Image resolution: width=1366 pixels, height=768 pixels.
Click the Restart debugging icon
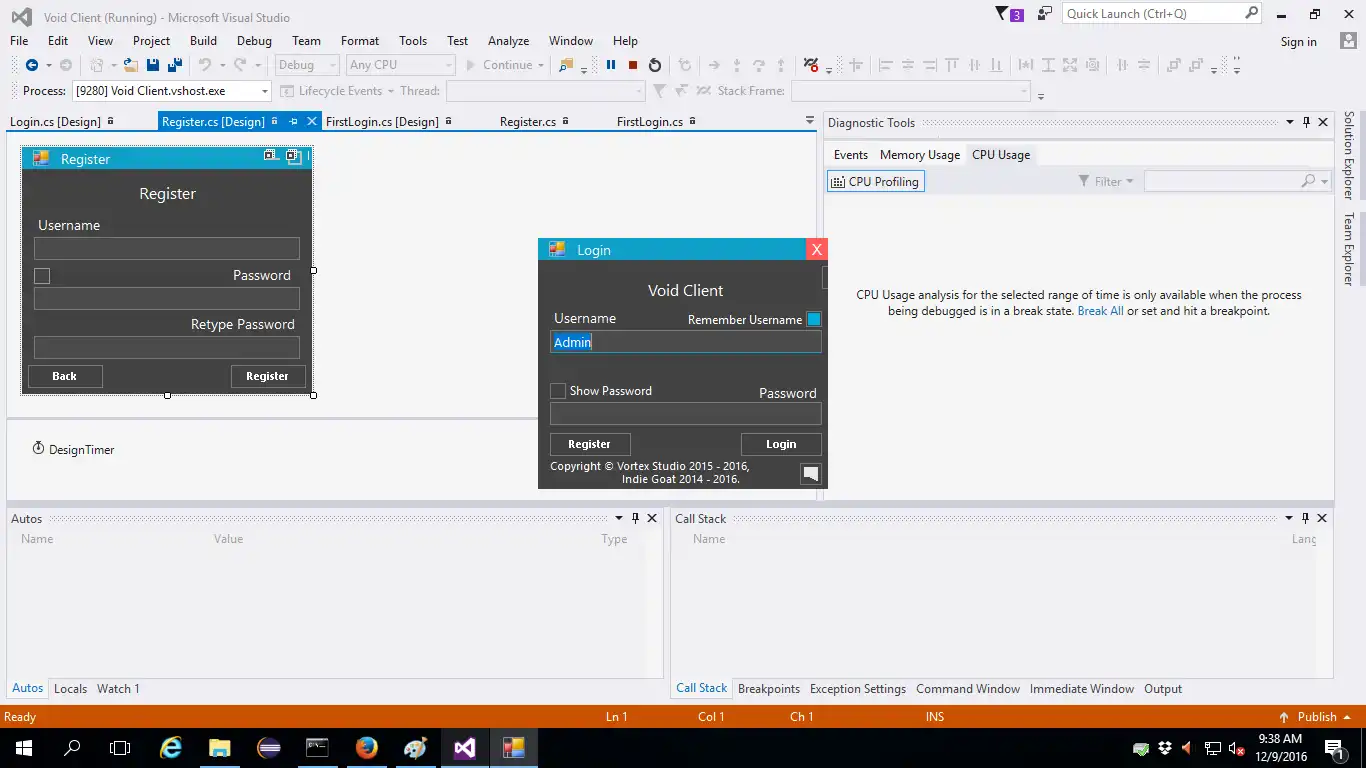pyautogui.click(x=655, y=65)
